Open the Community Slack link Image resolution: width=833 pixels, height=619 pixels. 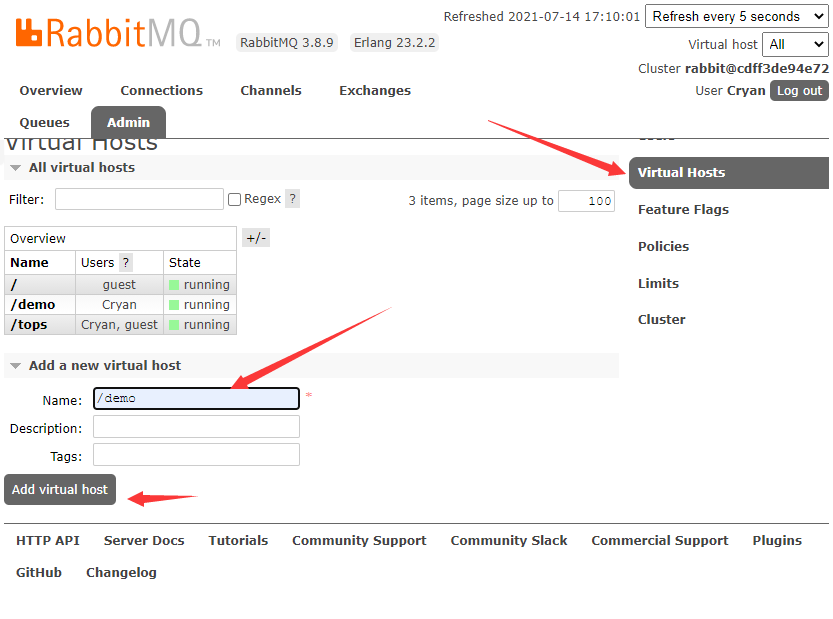pyautogui.click(x=509, y=540)
